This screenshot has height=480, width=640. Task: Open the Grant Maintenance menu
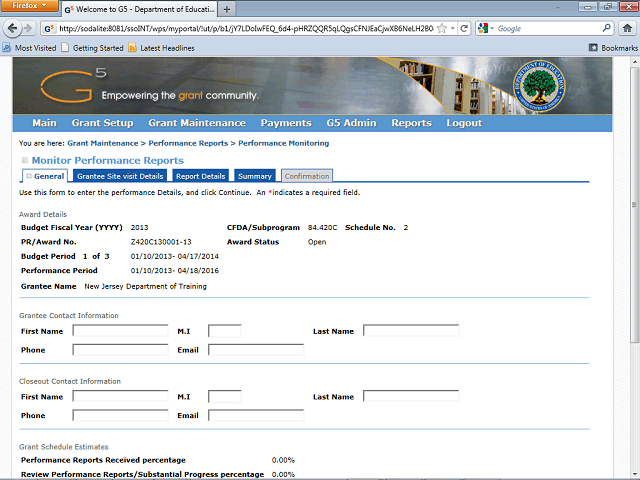(x=197, y=123)
